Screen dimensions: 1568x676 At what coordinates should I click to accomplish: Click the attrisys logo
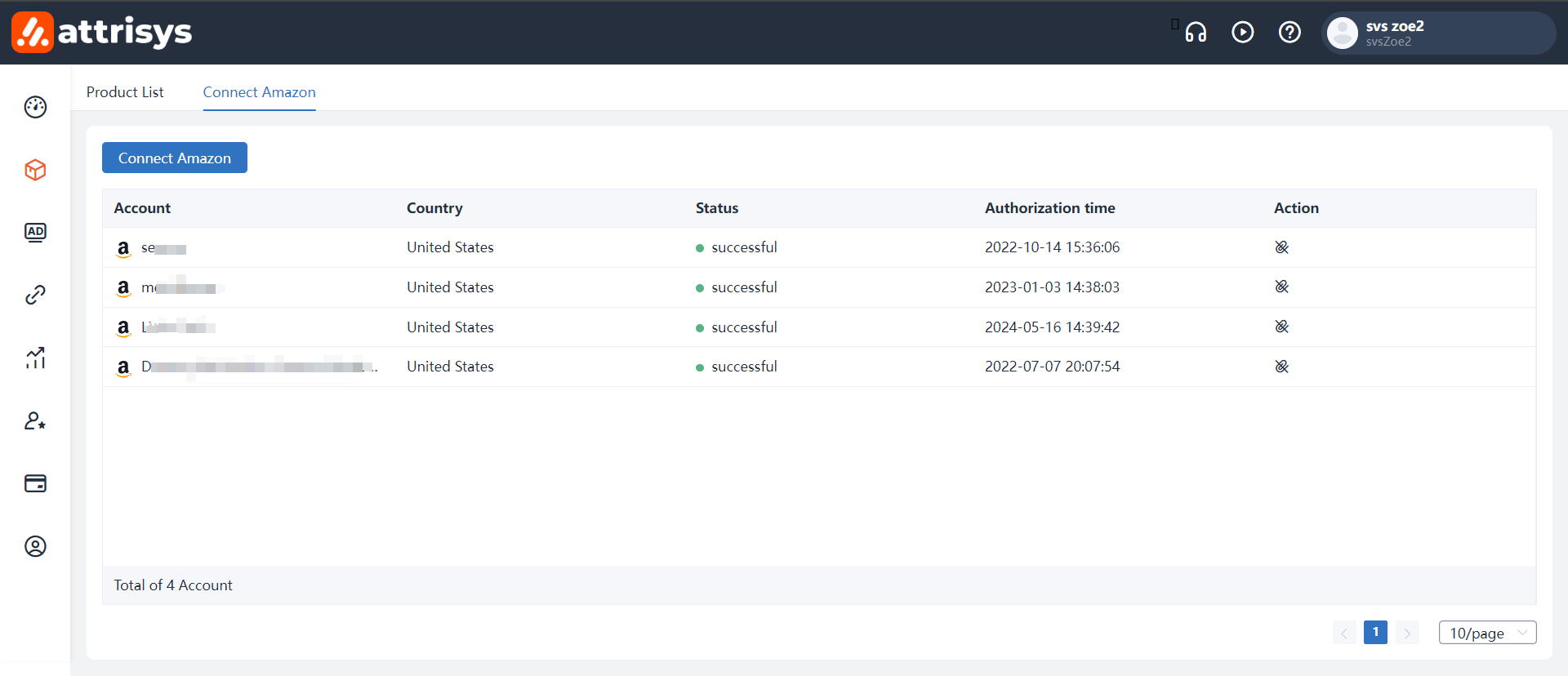[x=102, y=32]
